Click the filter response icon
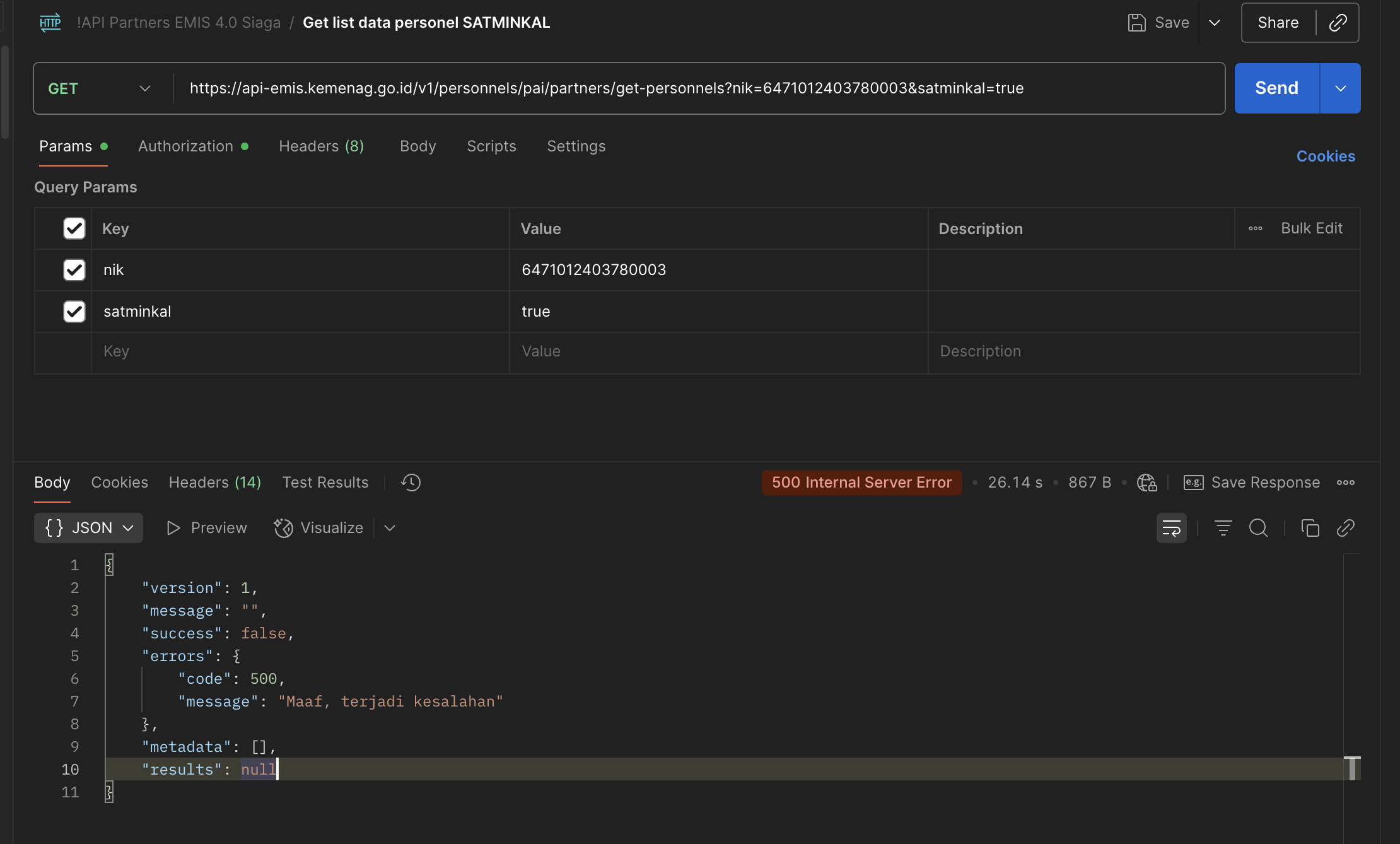1400x844 pixels. click(1223, 528)
